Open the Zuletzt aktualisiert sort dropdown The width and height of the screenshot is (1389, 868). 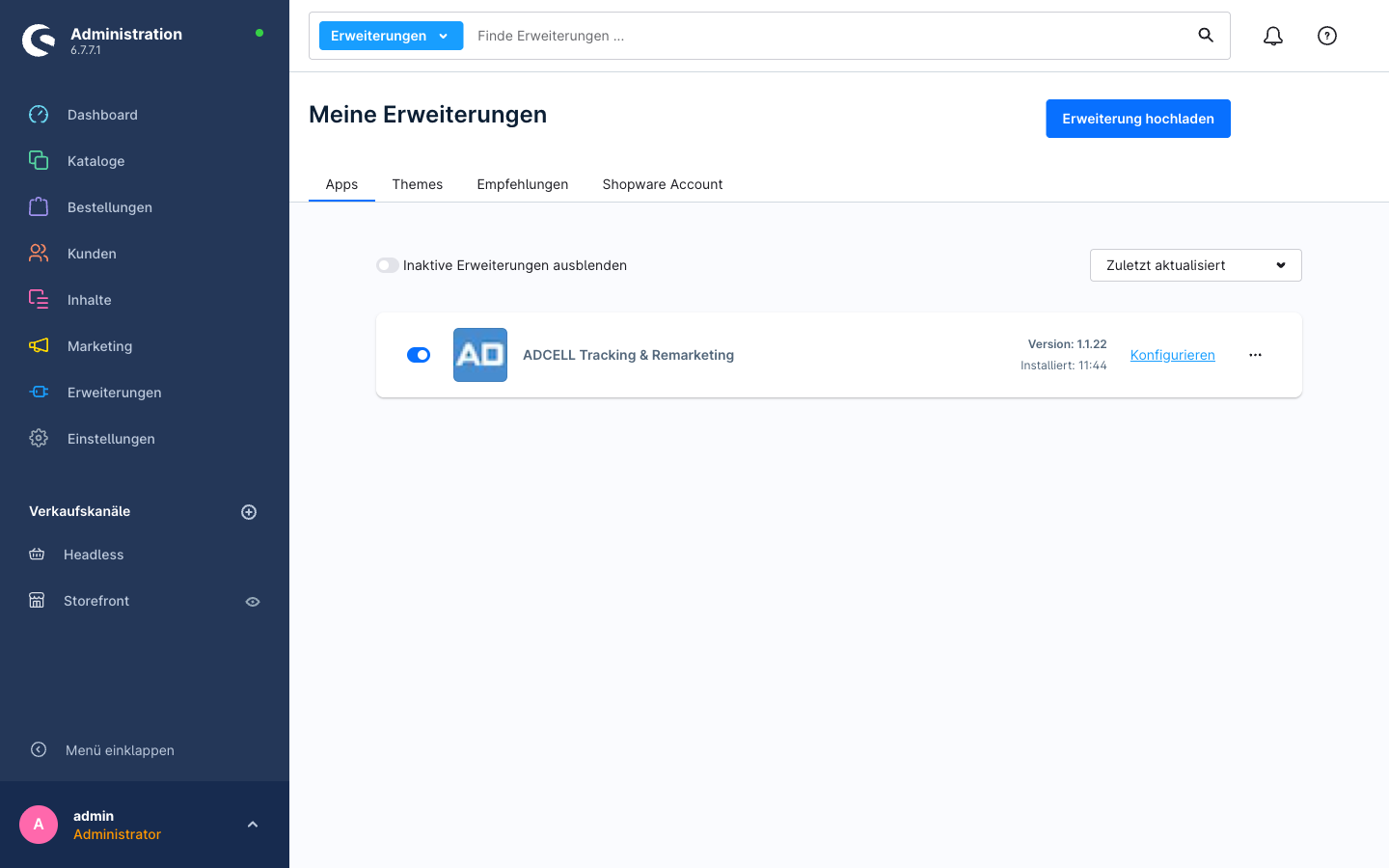click(1196, 265)
